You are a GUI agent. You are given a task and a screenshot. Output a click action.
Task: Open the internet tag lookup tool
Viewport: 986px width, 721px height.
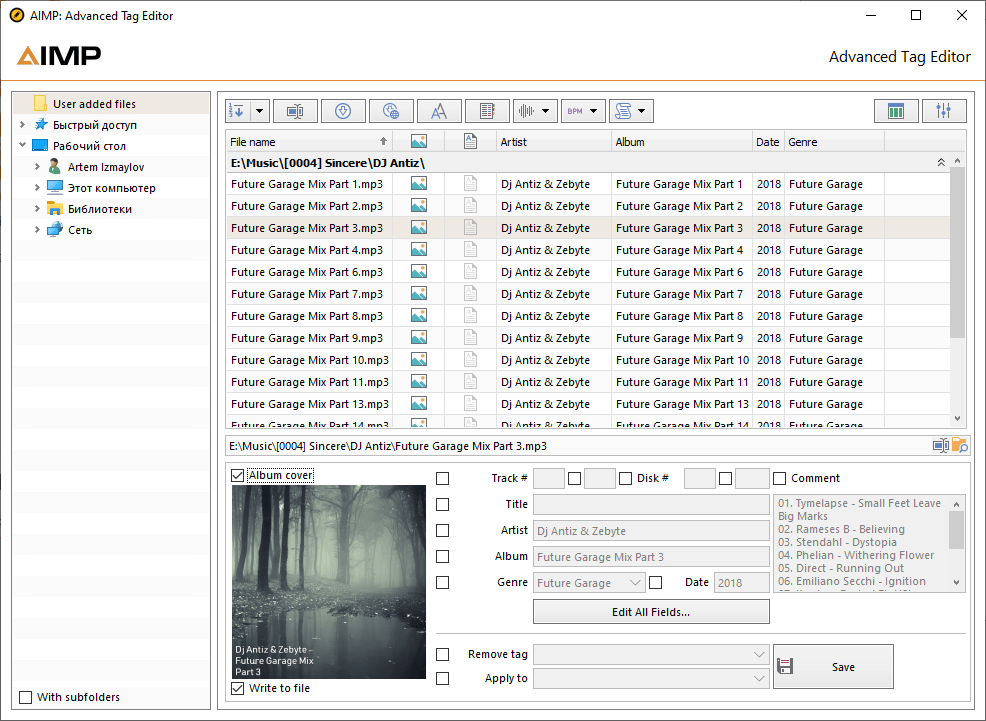[x=391, y=110]
